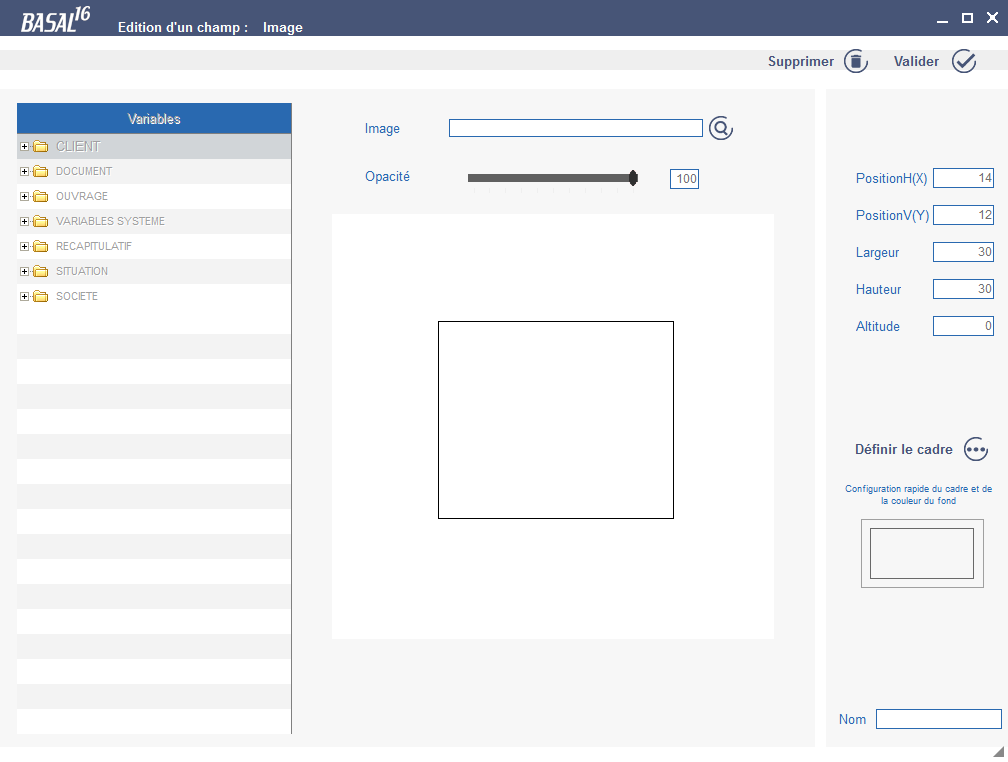Focus the PositionV(Y) field
This screenshot has width=1008, height=762.
point(963,215)
